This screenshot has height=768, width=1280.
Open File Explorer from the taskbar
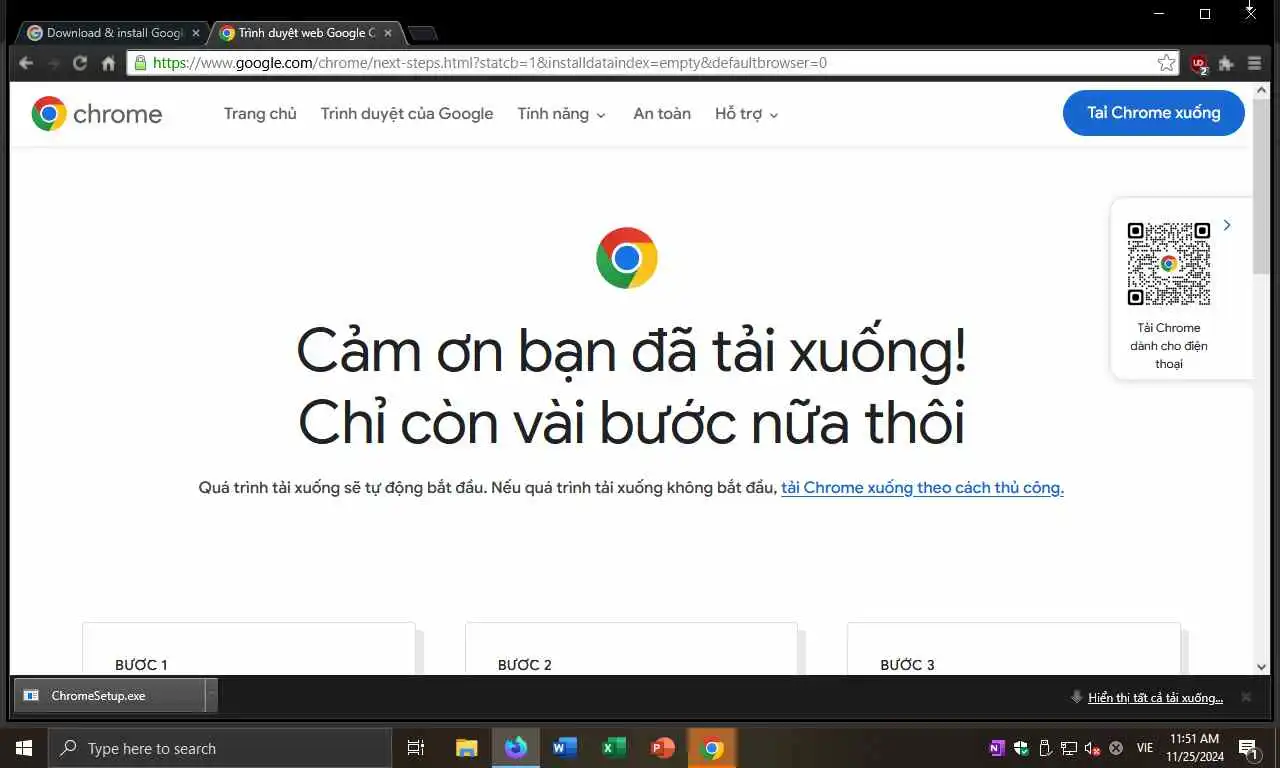[x=467, y=748]
